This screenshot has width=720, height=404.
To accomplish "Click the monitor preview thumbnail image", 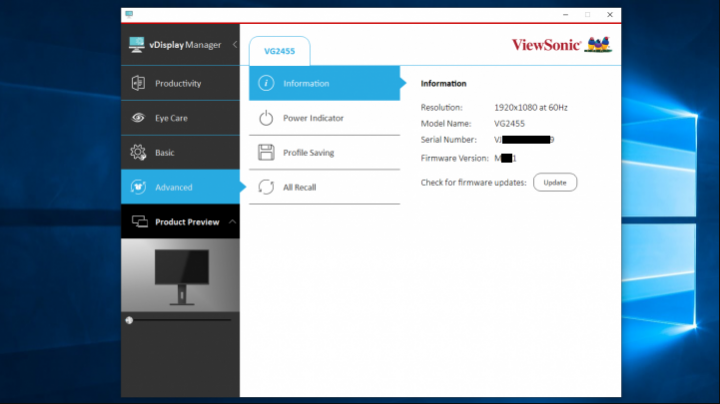I will tap(180, 275).
